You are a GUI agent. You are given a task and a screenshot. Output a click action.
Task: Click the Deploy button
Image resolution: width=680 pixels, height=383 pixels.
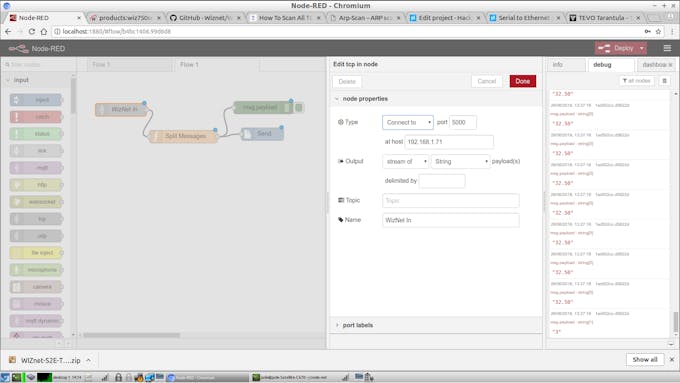617,48
